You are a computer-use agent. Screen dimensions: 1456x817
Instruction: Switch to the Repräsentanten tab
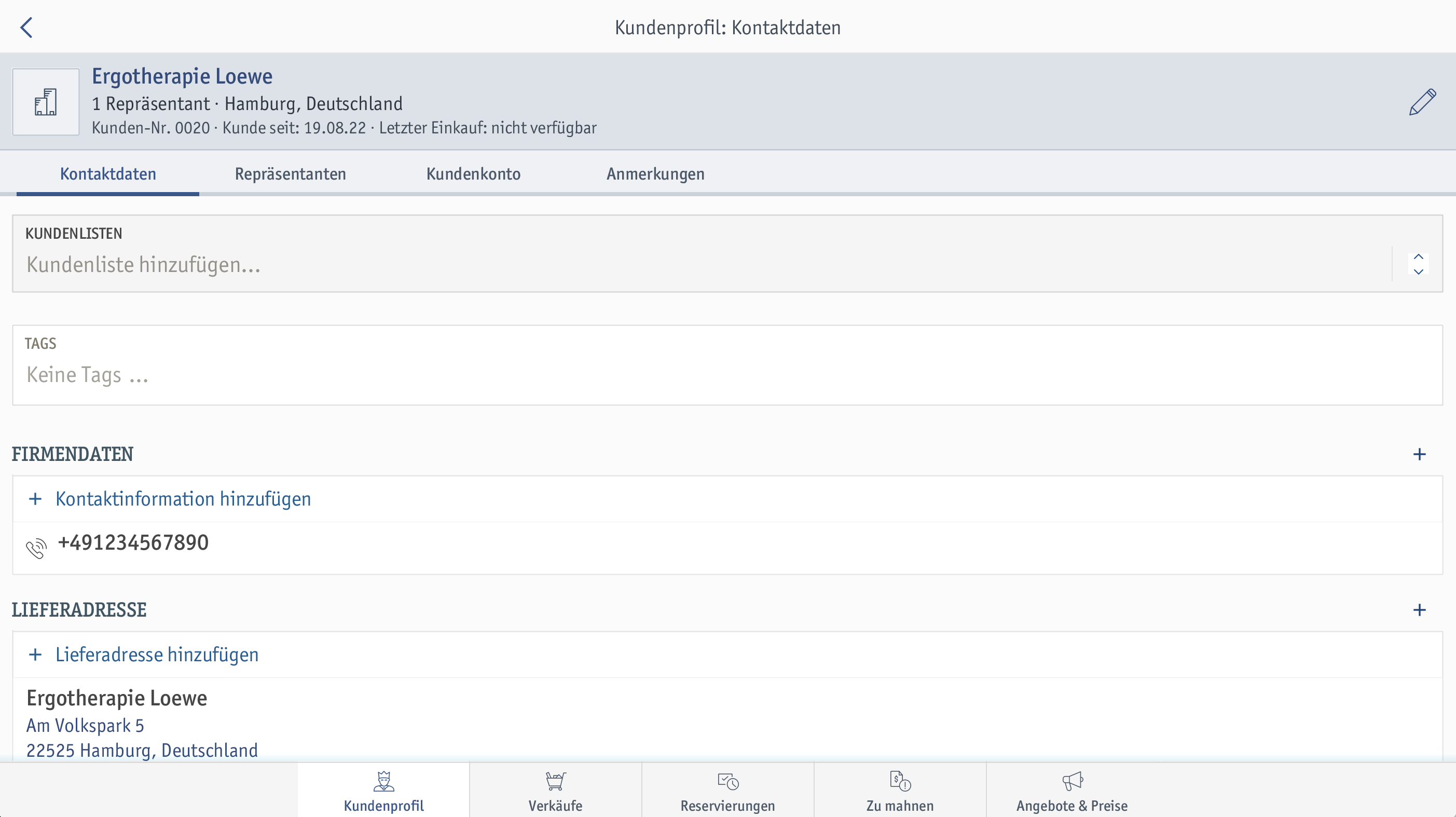[291, 173]
